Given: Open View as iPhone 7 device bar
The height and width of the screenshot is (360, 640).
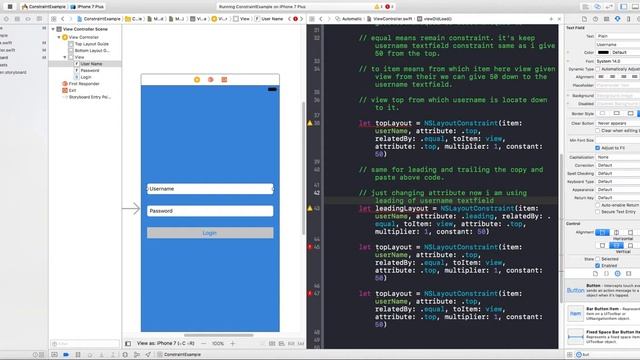Looking at the screenshot, I should 166,344.
